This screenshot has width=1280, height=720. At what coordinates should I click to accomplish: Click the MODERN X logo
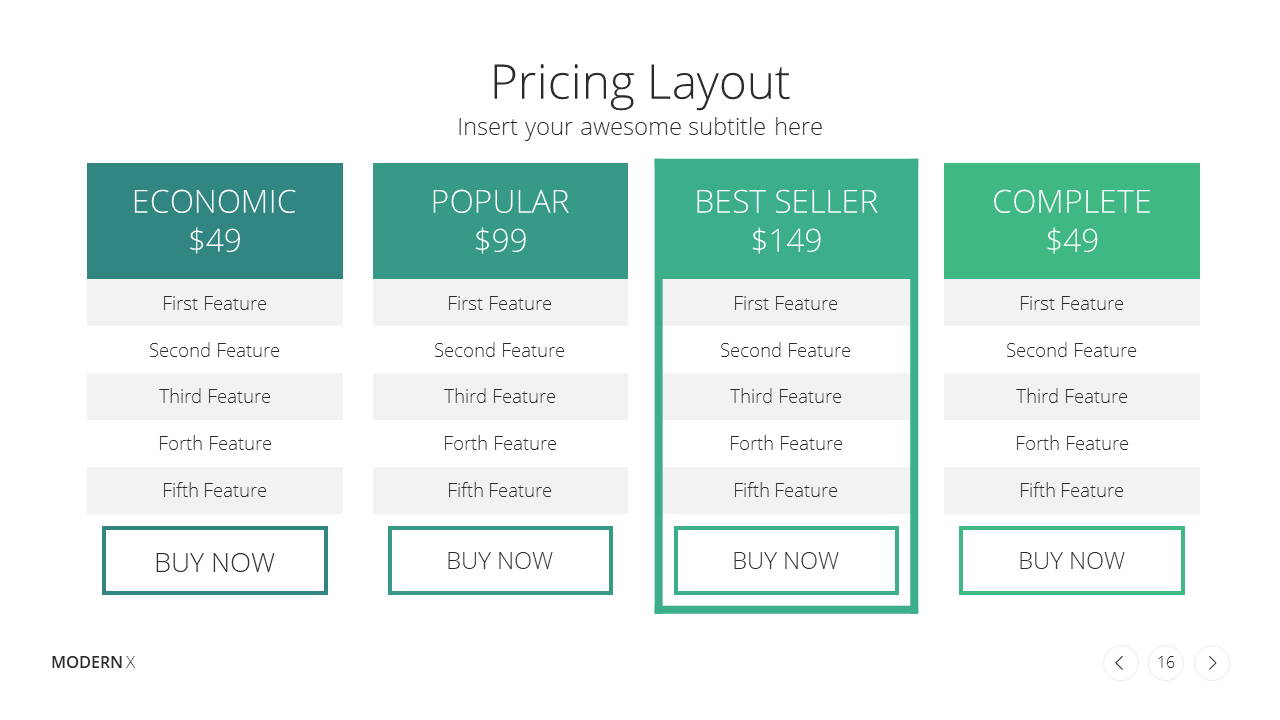point(93,662)
